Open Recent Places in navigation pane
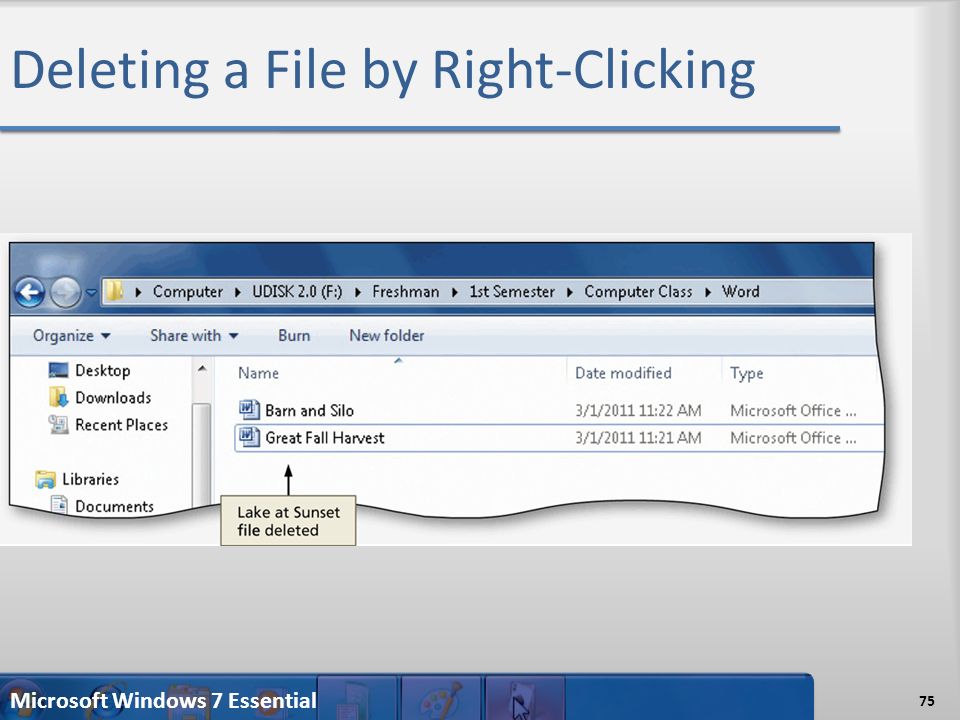960x720 pixels. (x=121, y=425)
